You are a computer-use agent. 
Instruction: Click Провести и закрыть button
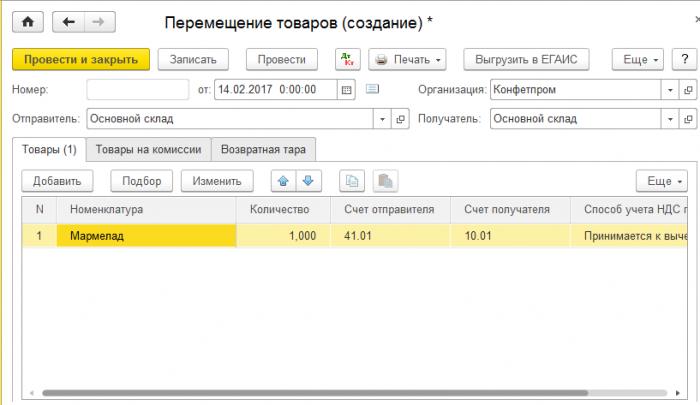pyautogui.click(x=81, y=59)
